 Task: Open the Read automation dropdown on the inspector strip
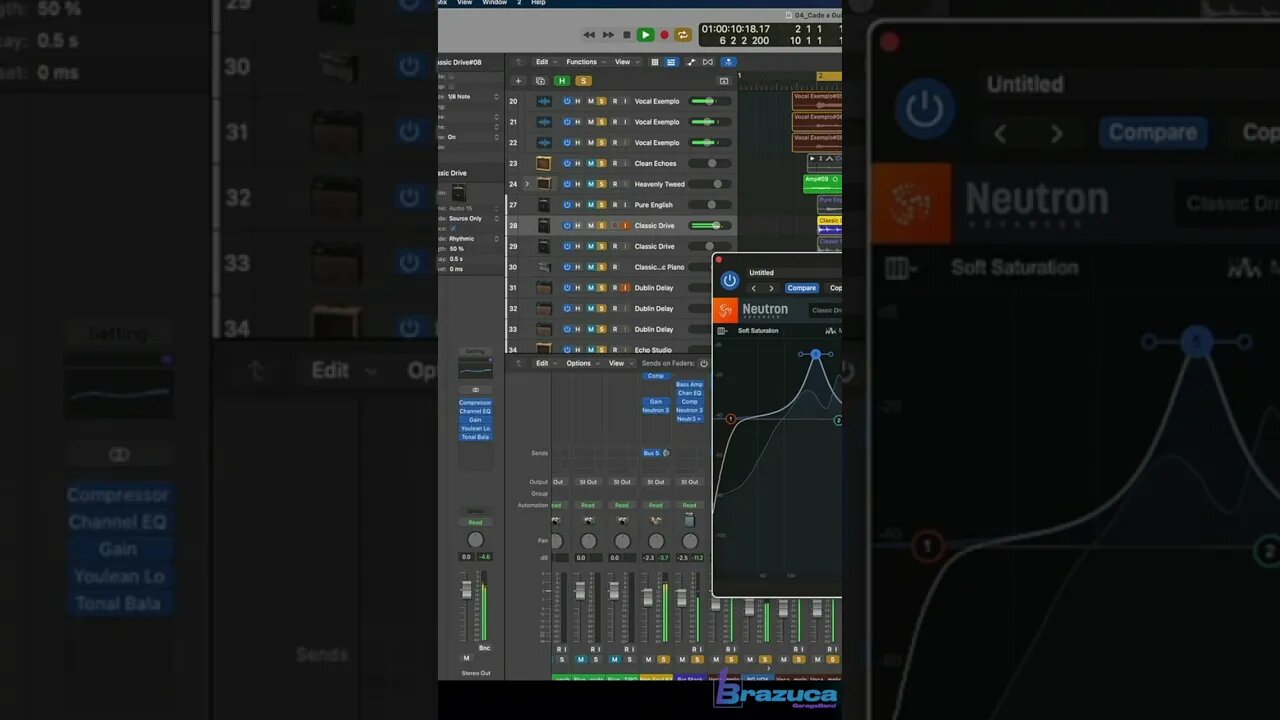click(475, 523)
